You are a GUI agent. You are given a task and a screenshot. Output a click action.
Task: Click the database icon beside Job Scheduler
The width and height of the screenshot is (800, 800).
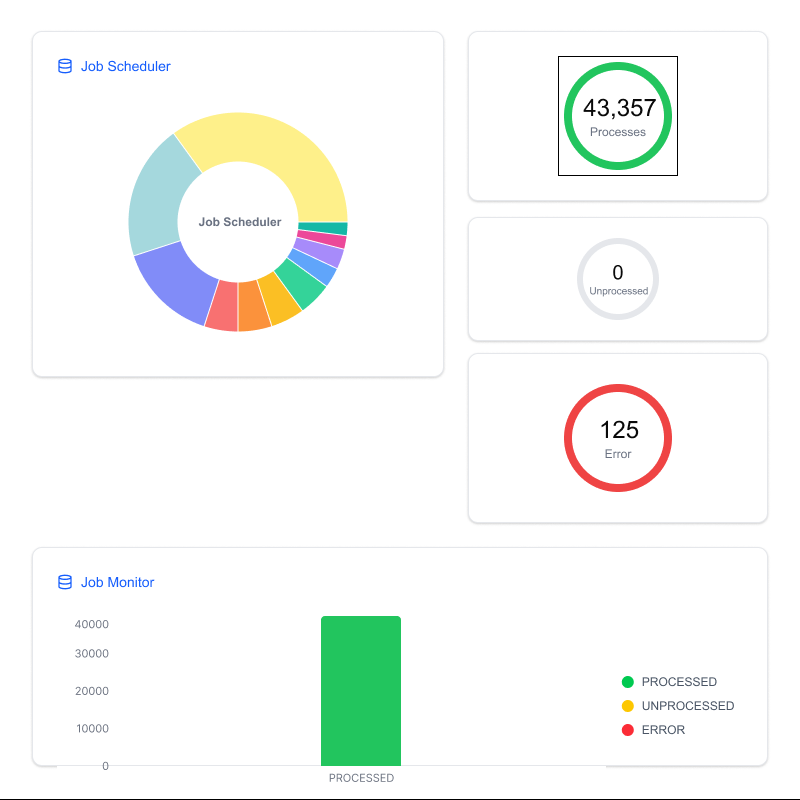click(x=65, y=66)
